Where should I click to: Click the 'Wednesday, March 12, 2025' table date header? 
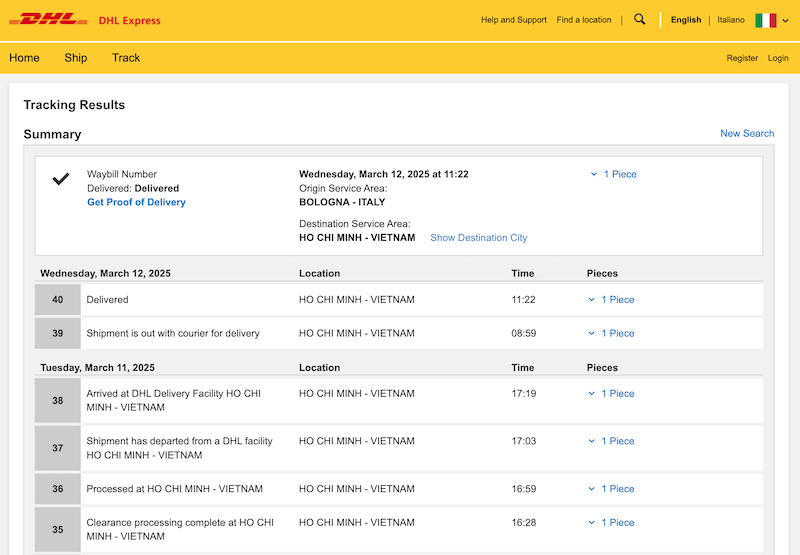tap(106, 273)
